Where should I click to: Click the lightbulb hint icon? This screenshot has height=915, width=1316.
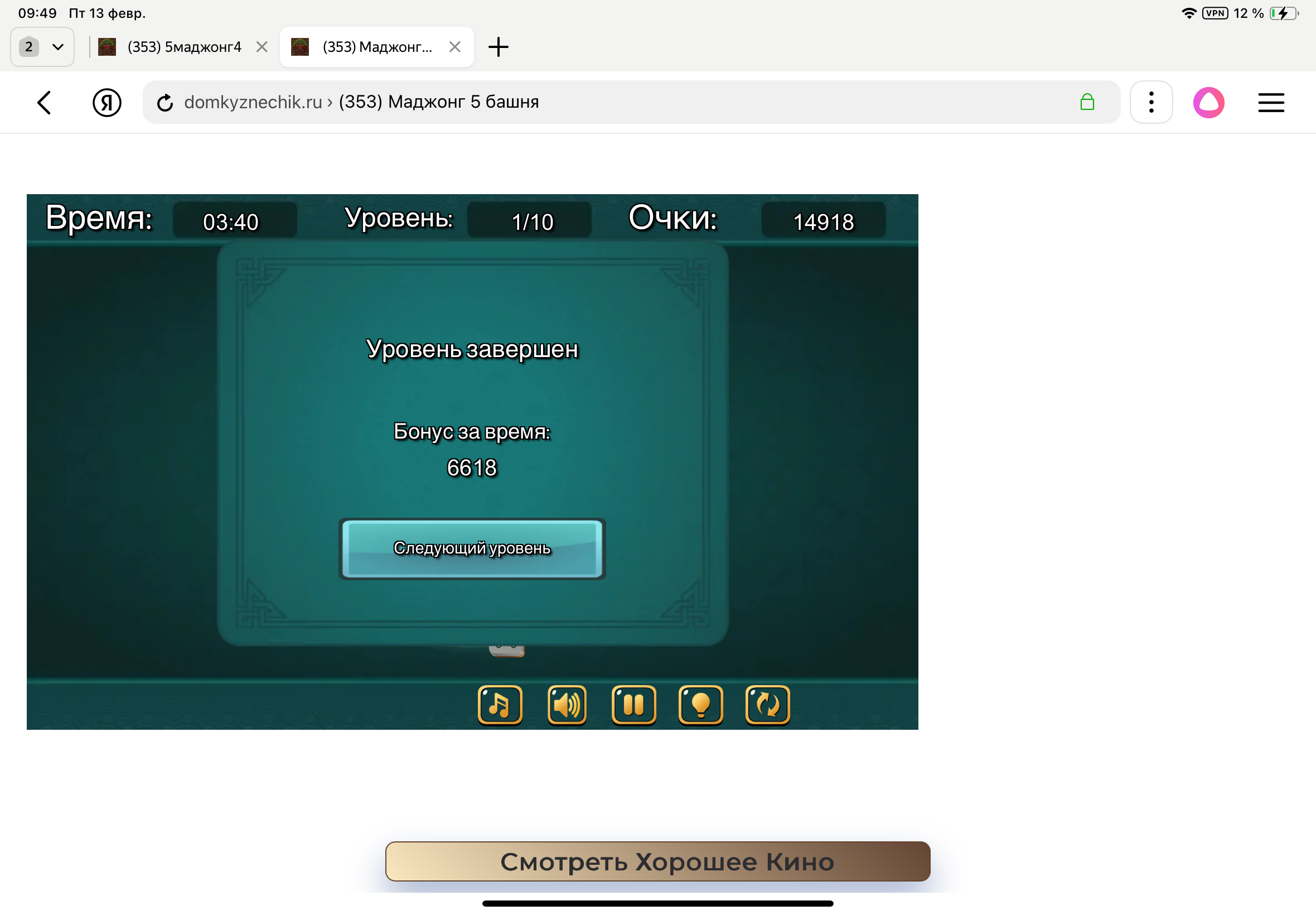[700, 705]
